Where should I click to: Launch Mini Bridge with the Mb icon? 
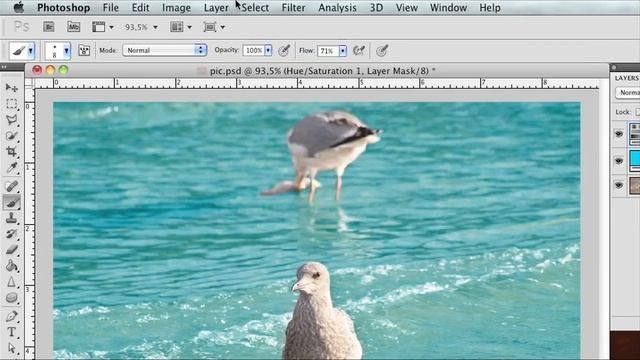[73, 27]
